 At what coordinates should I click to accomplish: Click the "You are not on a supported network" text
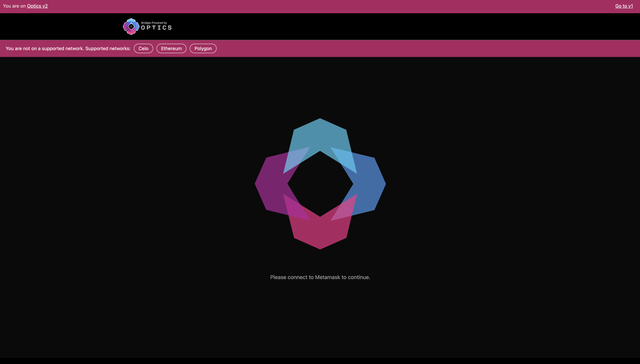[x=44, y=49]
